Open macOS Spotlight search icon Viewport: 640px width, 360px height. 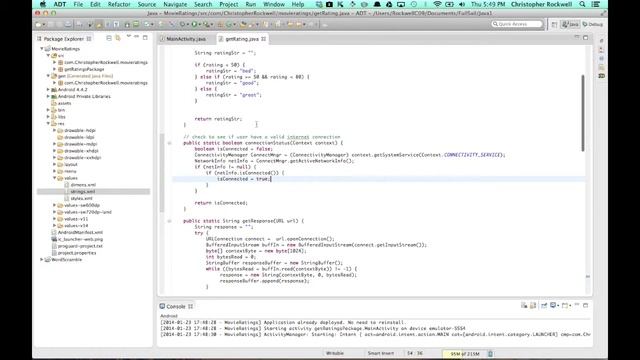582,4
